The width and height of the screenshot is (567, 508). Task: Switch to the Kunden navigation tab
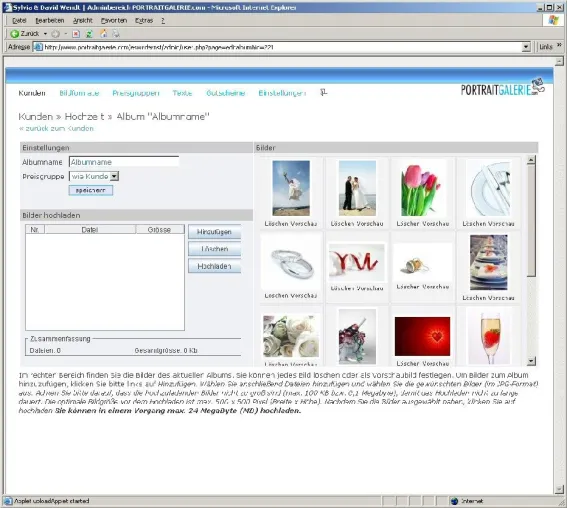[32, 93]
